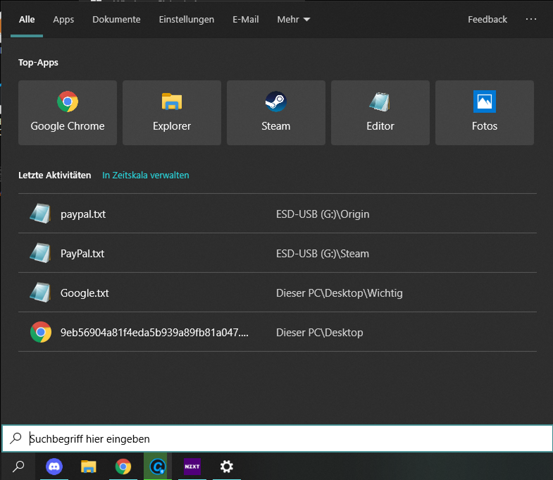Click the notepad icon beside paypal.txt
The image size is (553, 480).
click(x=40, y=214)
